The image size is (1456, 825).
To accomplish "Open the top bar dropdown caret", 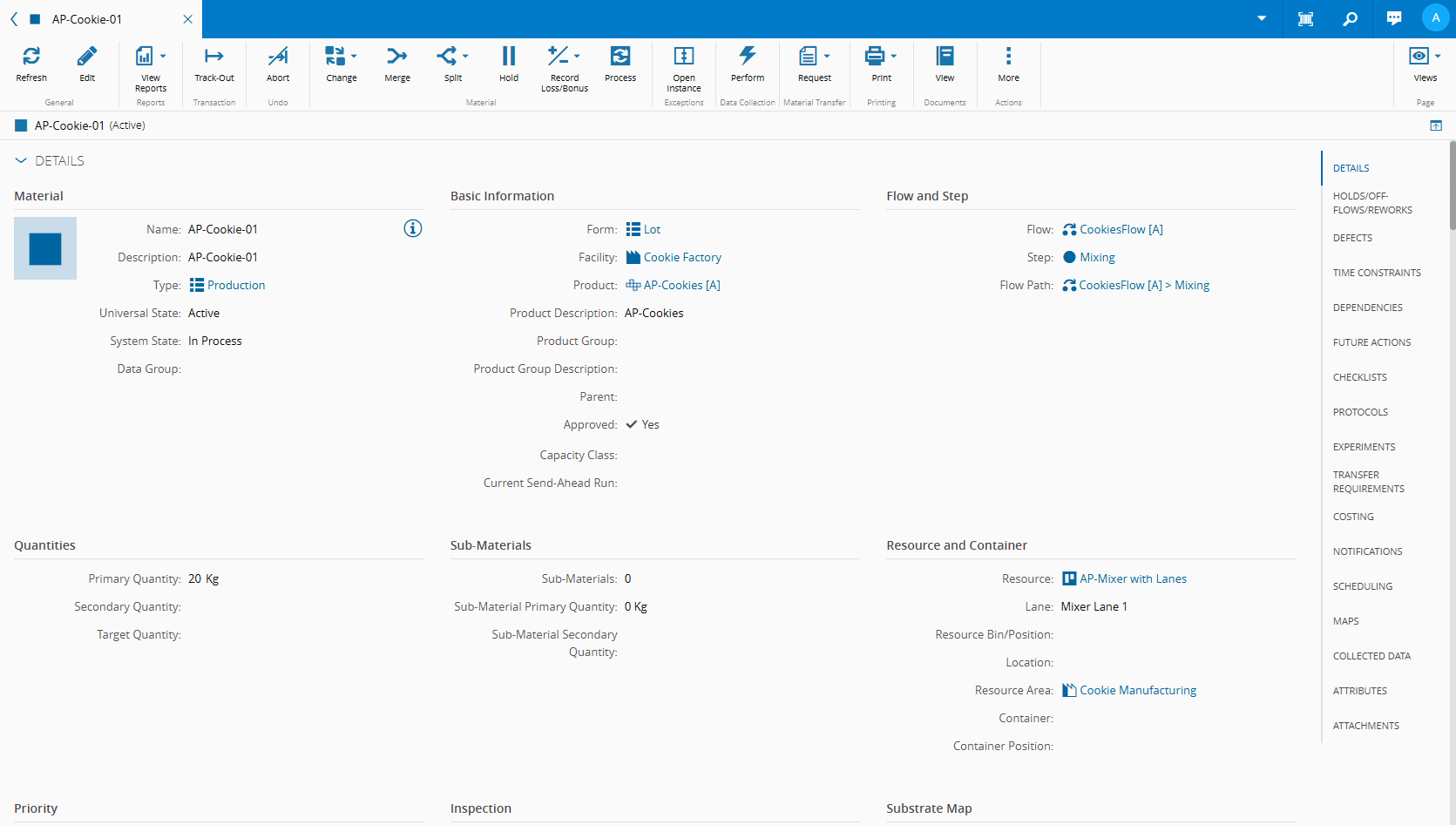I will [x=1262, y=19].
